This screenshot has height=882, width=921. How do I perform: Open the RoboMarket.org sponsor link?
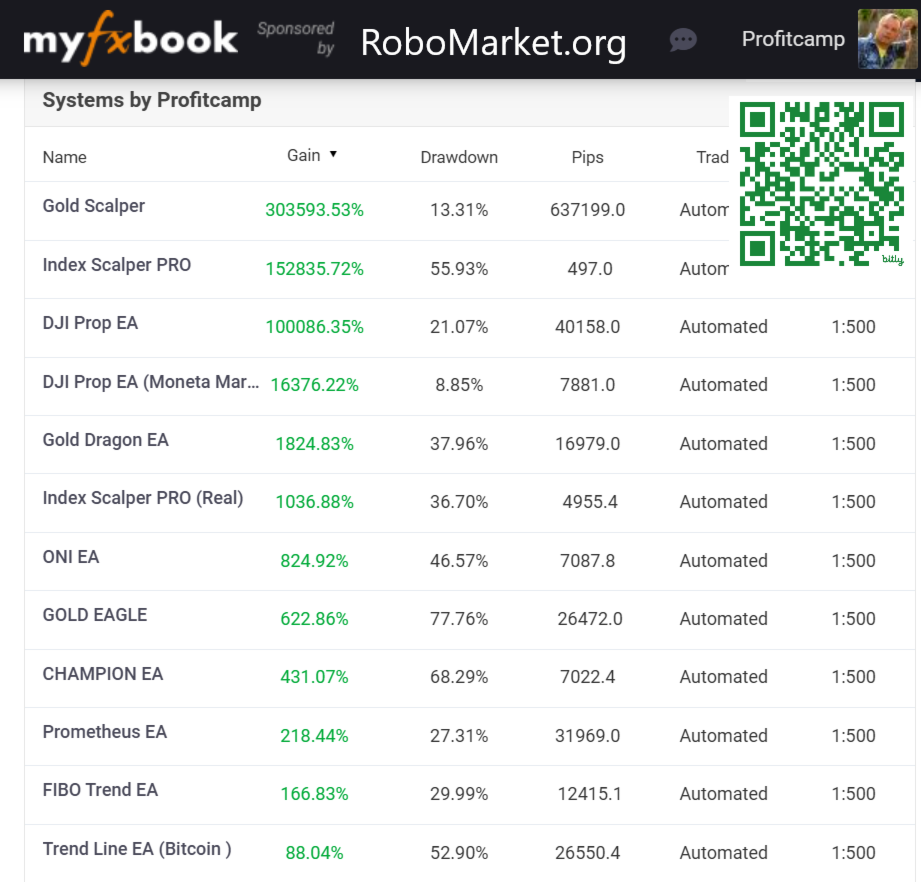[x=493, y=42]
